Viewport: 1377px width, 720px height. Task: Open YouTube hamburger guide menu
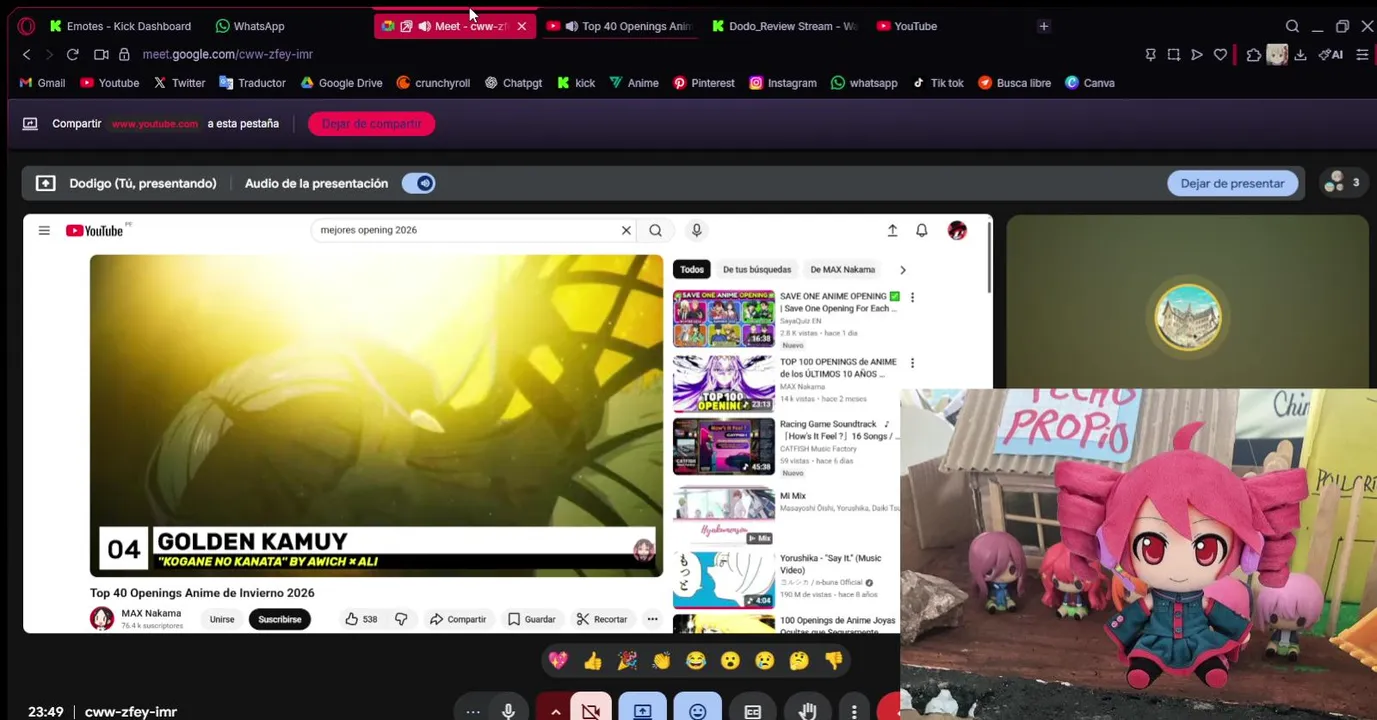coord(44,231)
